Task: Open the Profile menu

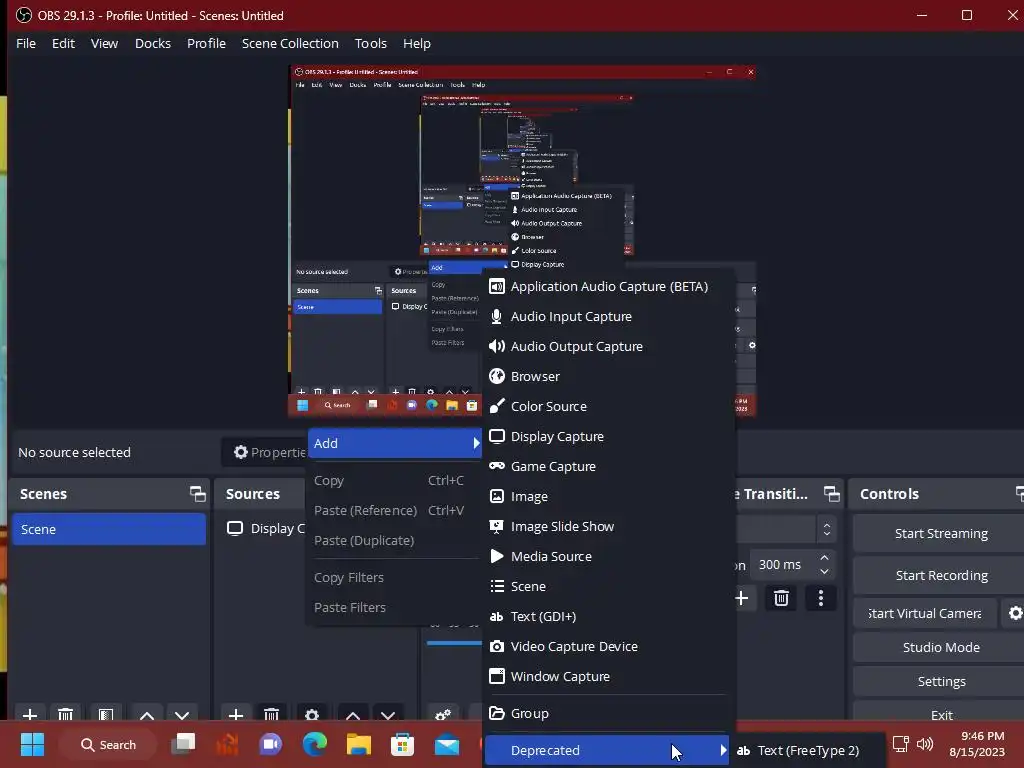Action: (206, 44)
